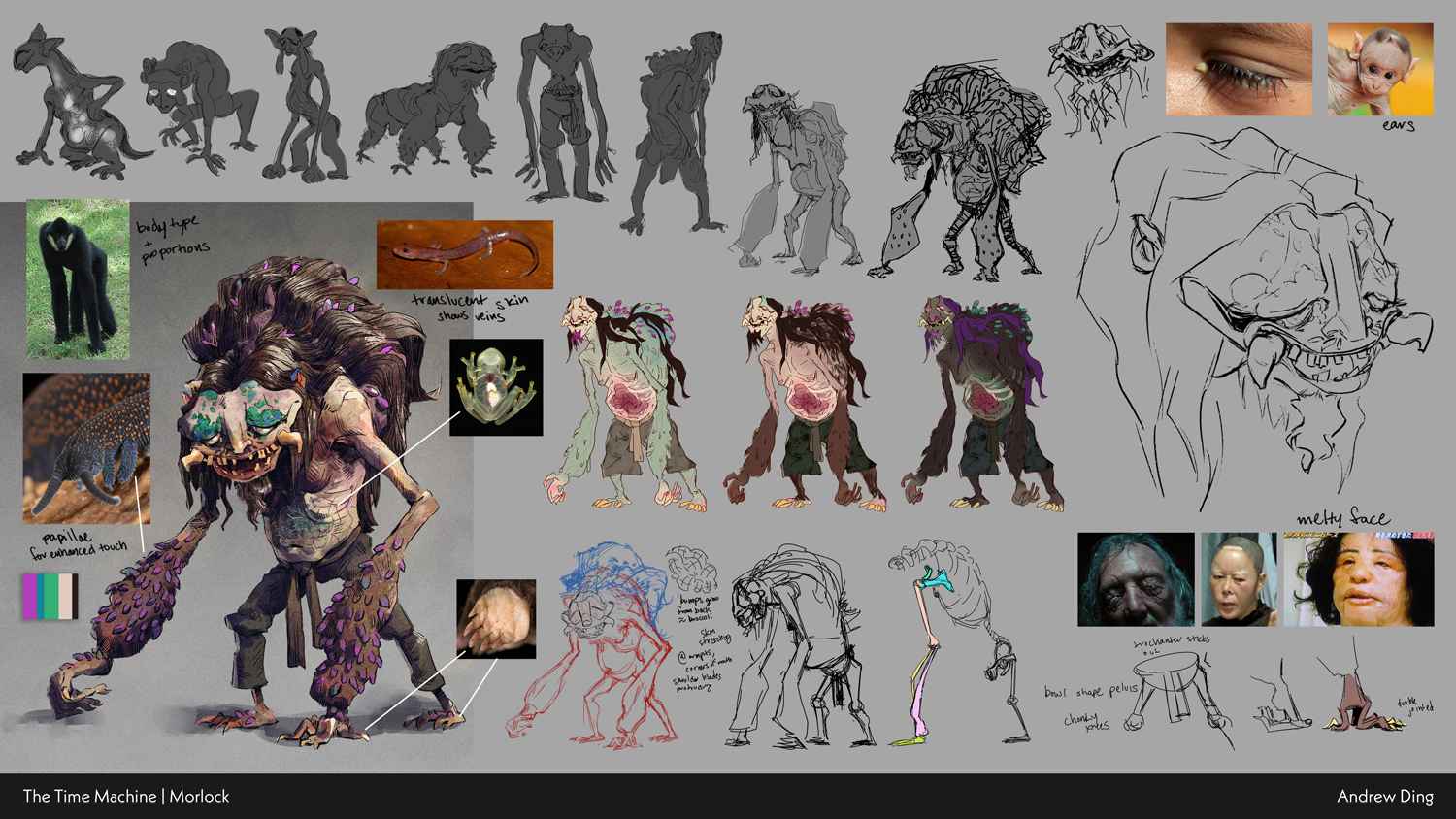Click the large Morlock head line sketch

coord(1262,320)
